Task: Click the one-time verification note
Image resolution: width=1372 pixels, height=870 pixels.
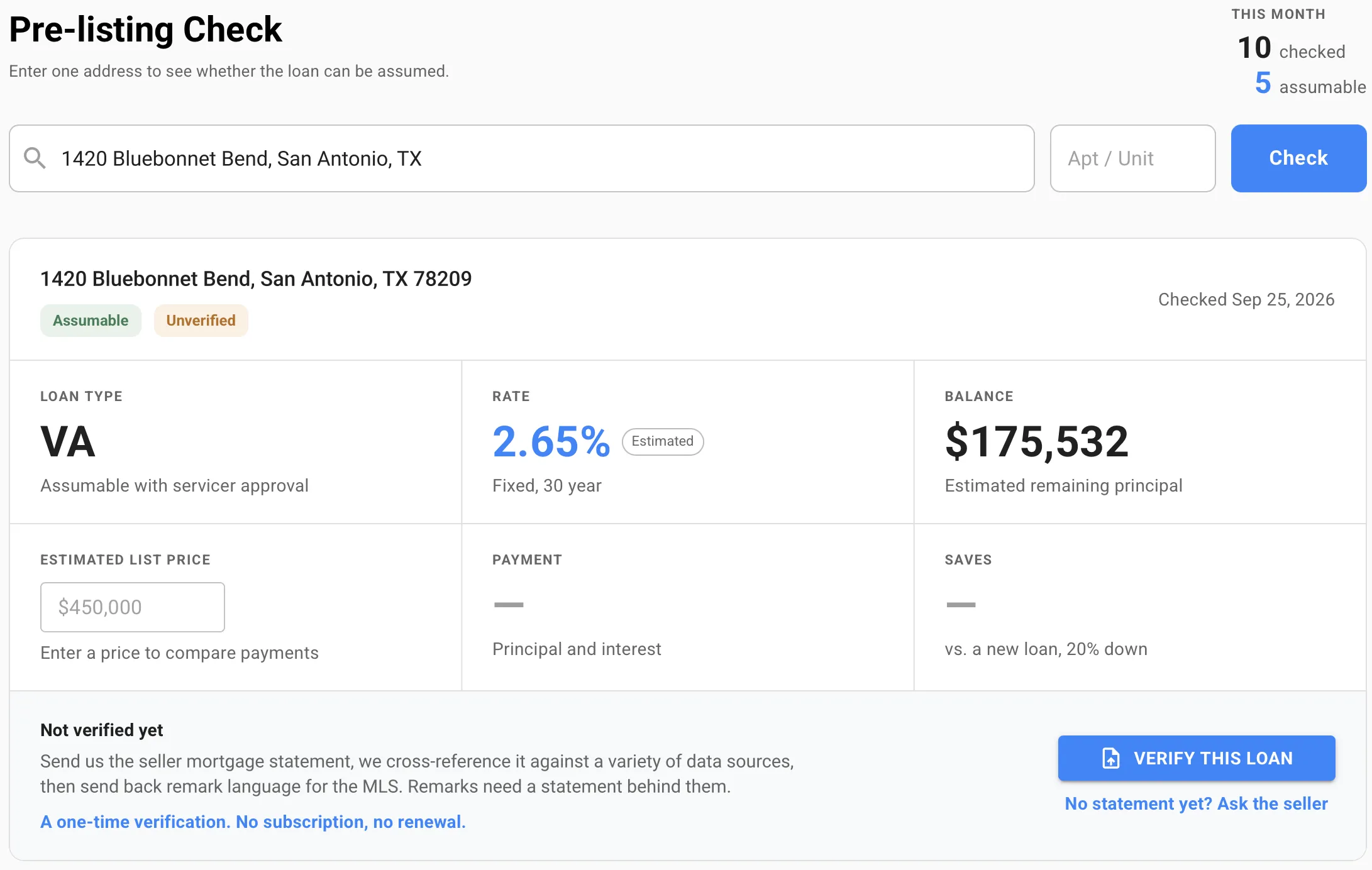Action: coord(253,822)
